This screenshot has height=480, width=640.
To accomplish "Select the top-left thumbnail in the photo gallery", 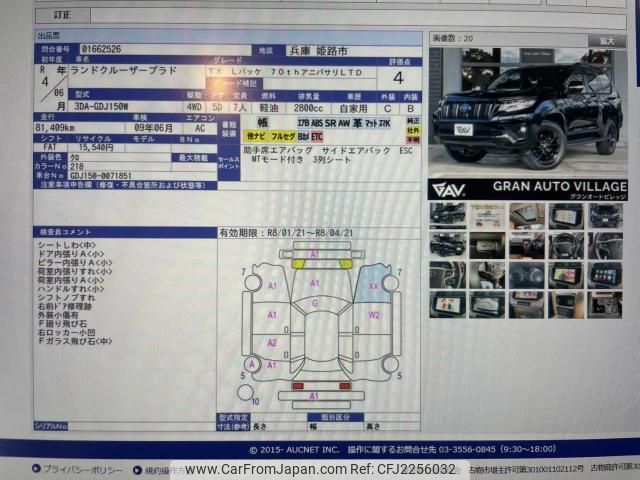I will point(447,216).
